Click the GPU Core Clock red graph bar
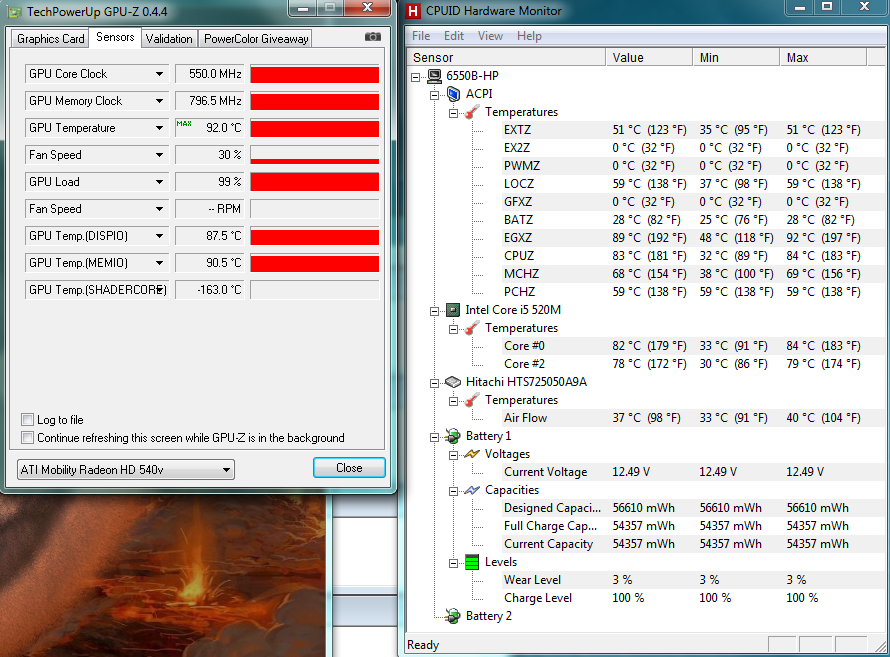Screen dimensions: 890x657 [314, 74]
